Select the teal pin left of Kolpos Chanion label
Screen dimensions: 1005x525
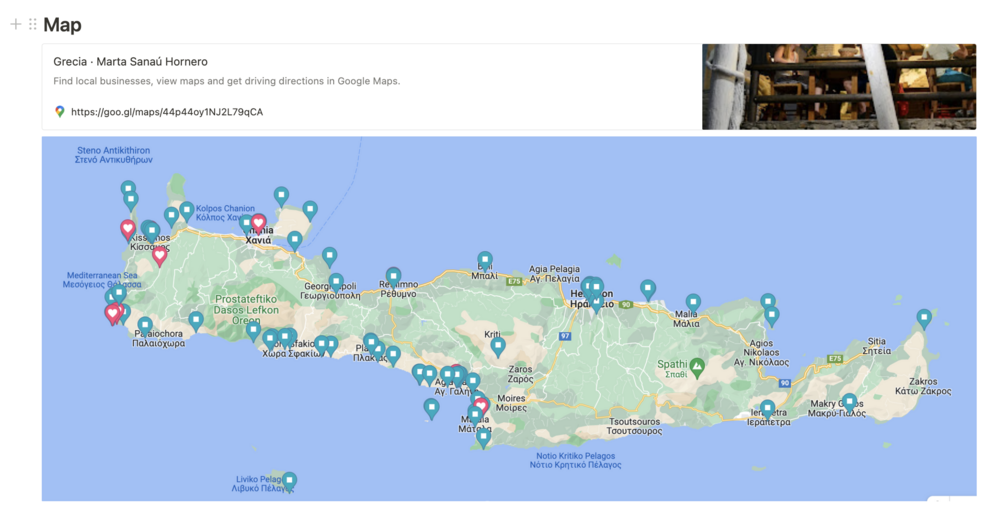[187, 210]
